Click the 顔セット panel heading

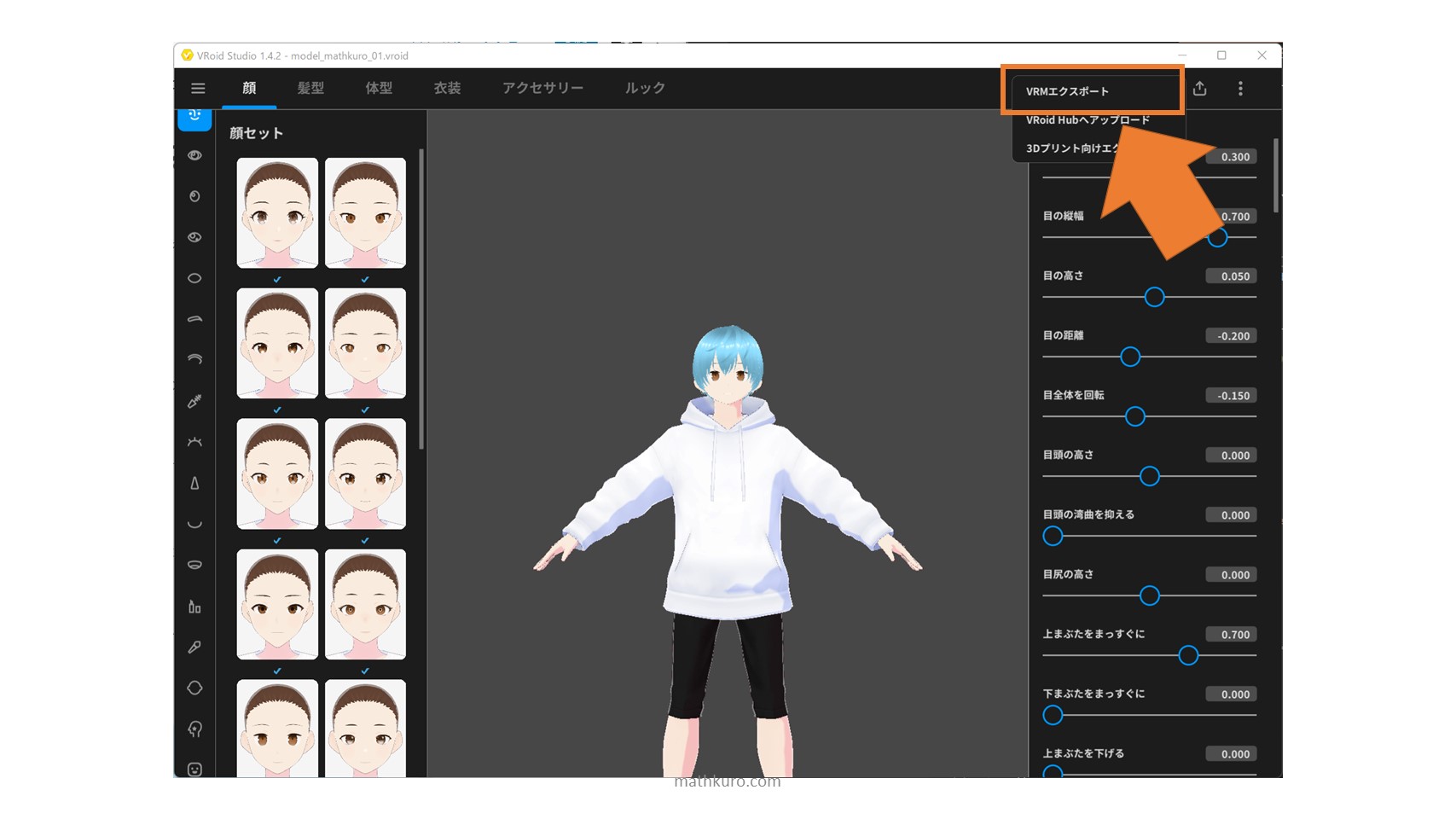tap(256, 133)
